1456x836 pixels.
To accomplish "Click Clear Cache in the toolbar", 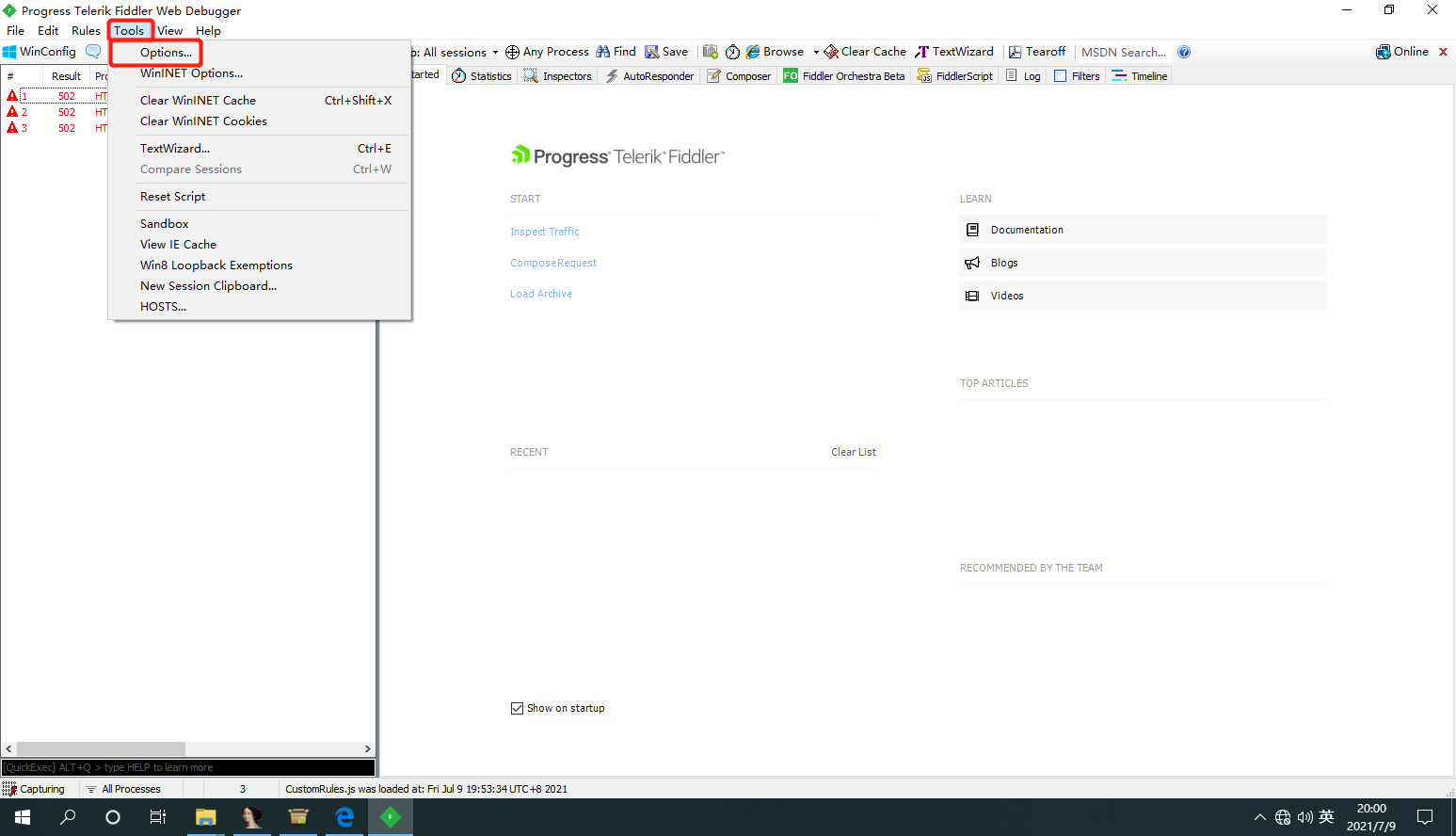I will (x=866, y=52).
